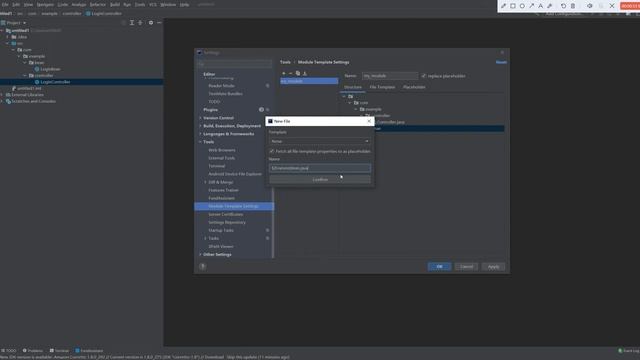Image resolution: width=640 pixels, height=360 pixels.
Task: Select Module Template Settings in sidebar
Action: (234, 206)
